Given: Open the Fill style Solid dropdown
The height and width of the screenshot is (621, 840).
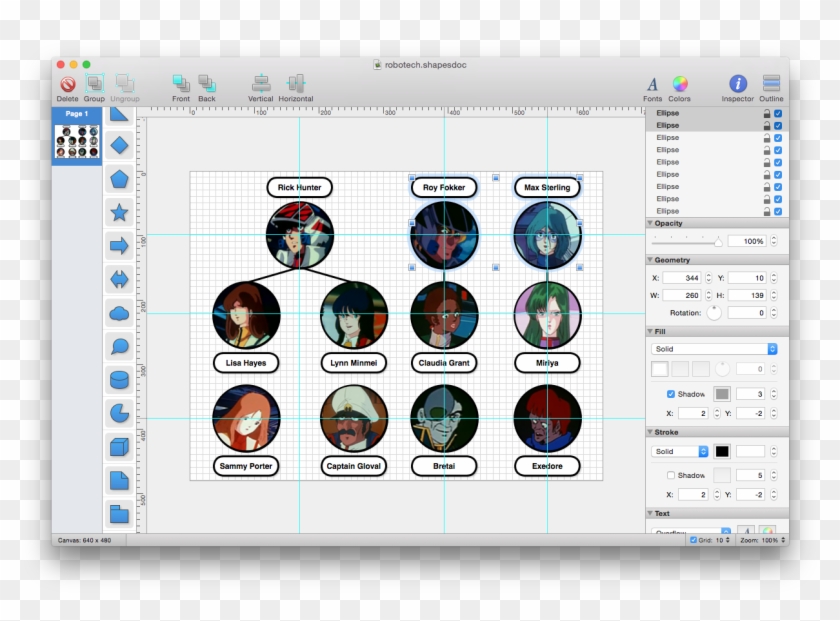Looking at the screenshot, I should [714, 349].
